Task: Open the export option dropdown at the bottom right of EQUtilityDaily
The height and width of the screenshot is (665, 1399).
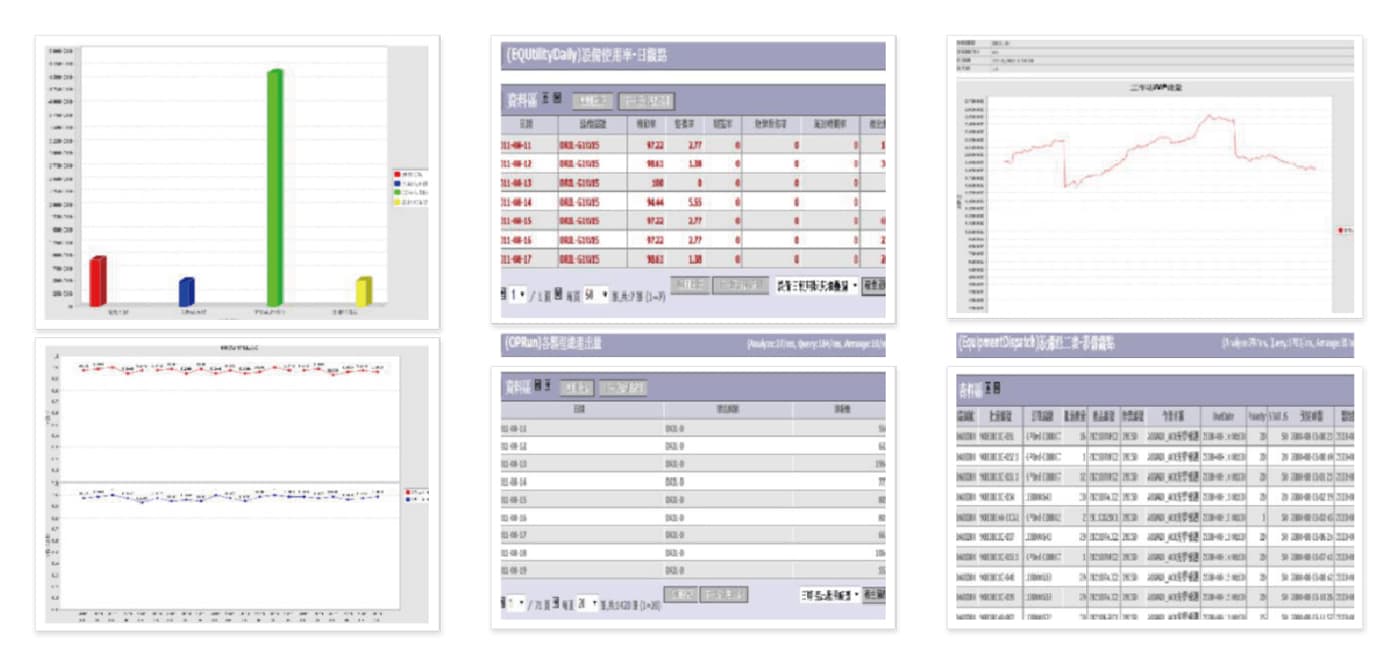Action: 816,286
